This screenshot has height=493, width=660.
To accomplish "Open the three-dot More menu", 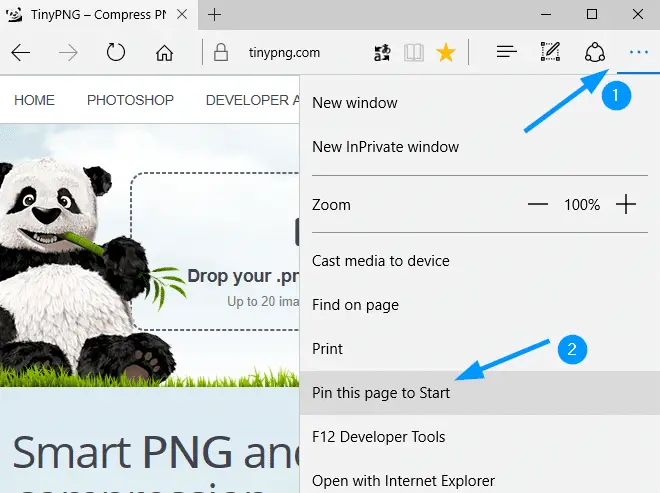I will (x=639, y=52).
